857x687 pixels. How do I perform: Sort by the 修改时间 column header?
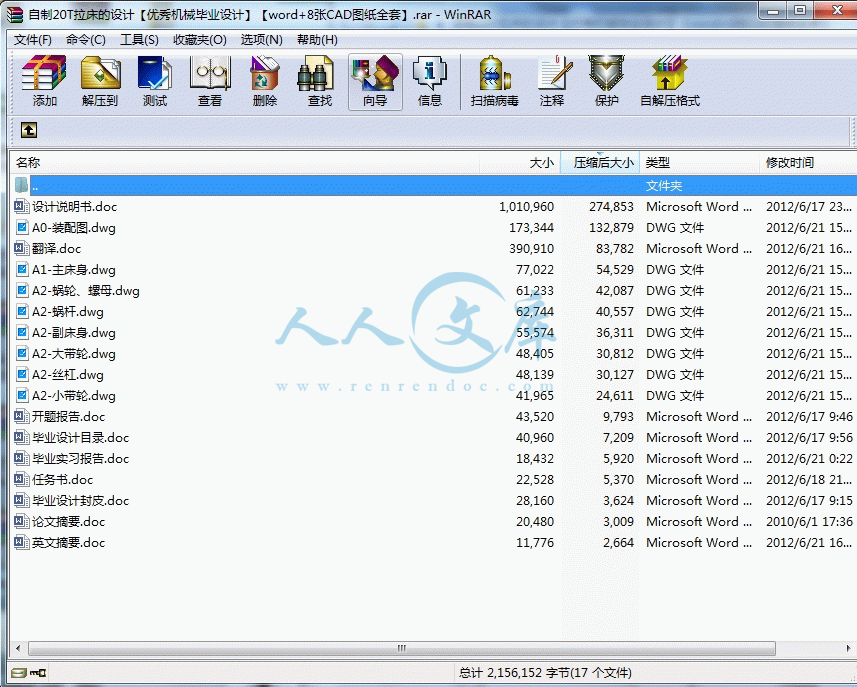coord(808,162)
